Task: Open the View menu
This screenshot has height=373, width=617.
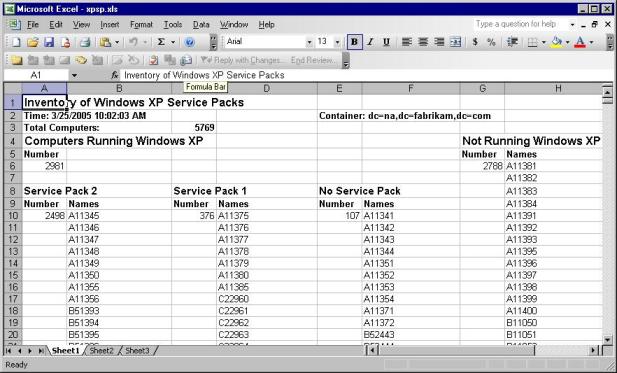Action: [x=81, y=24]
